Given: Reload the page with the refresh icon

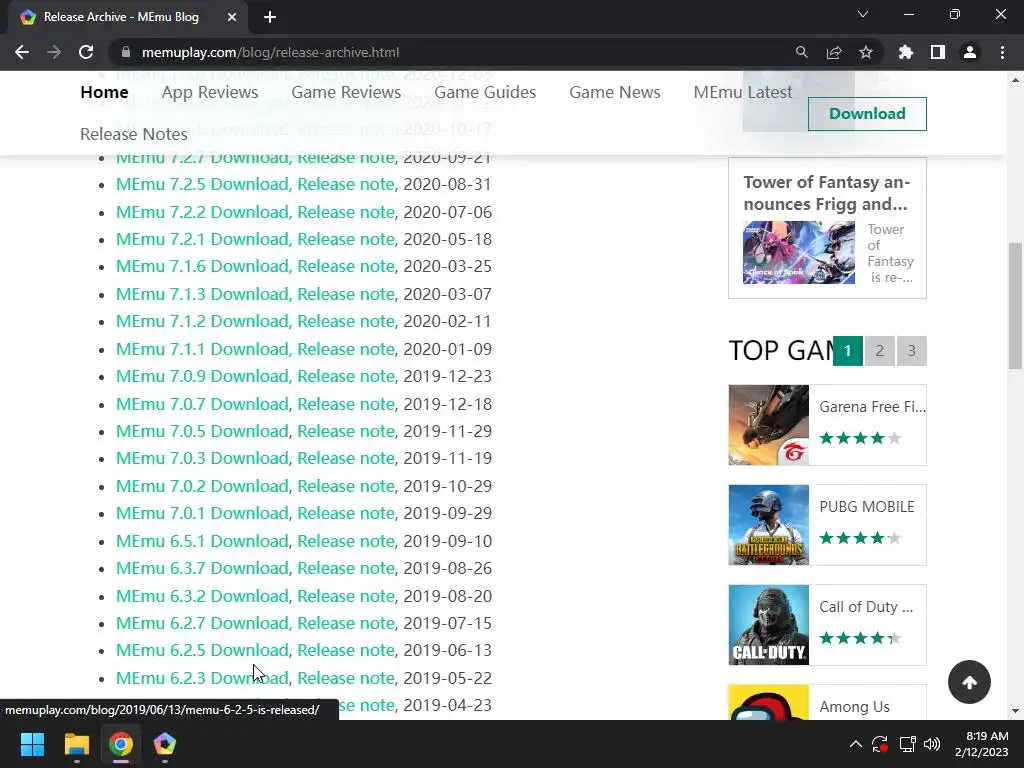Looking at the screenshot, I should 86,52.
